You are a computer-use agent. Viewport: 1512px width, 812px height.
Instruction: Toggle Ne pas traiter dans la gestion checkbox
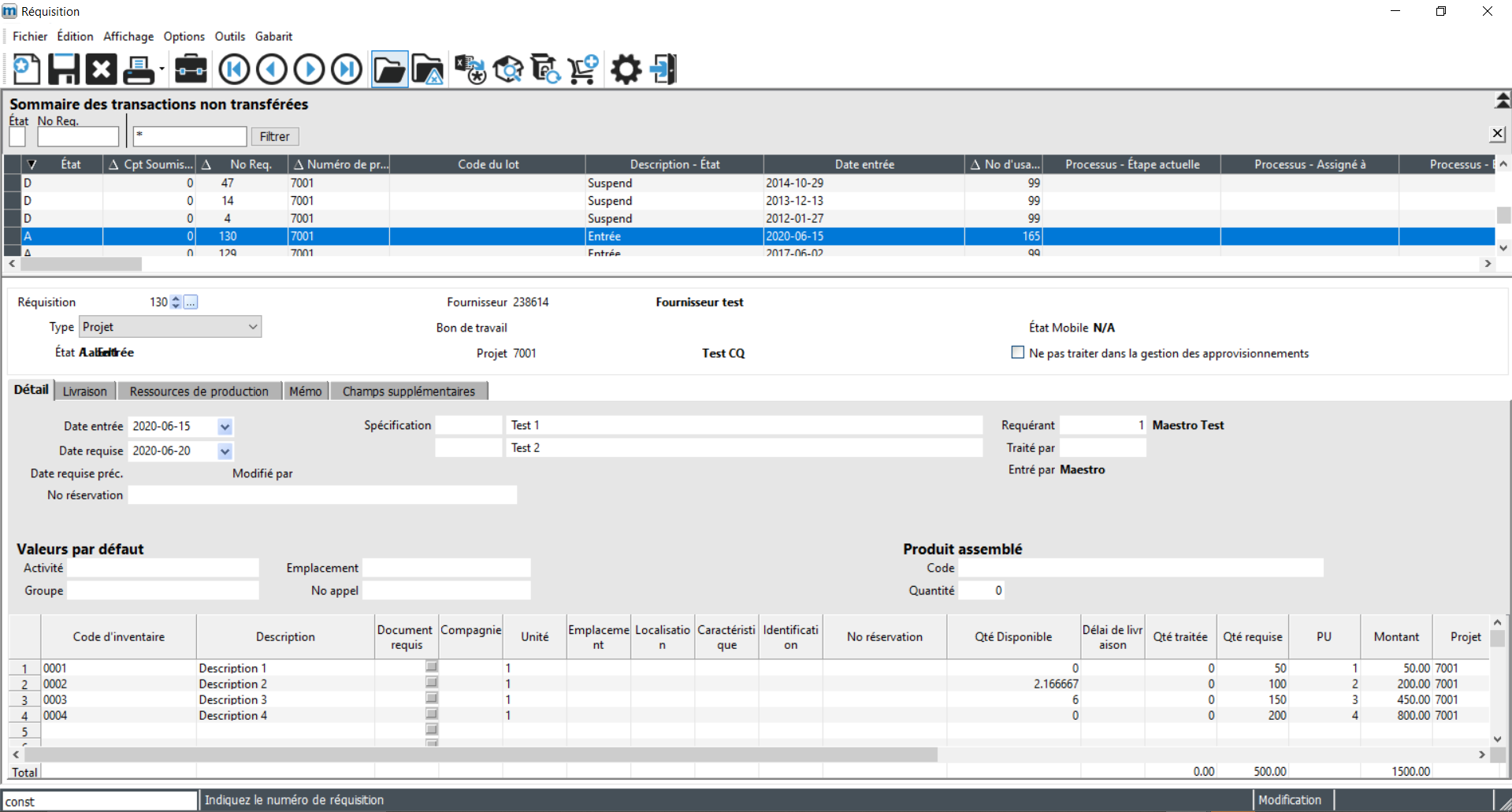point(1018,353)
